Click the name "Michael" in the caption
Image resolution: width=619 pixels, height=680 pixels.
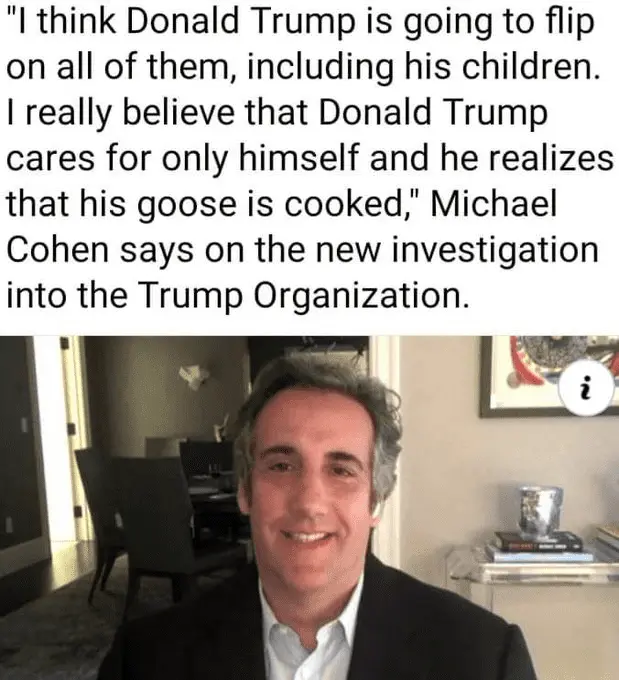coord(494,203)
